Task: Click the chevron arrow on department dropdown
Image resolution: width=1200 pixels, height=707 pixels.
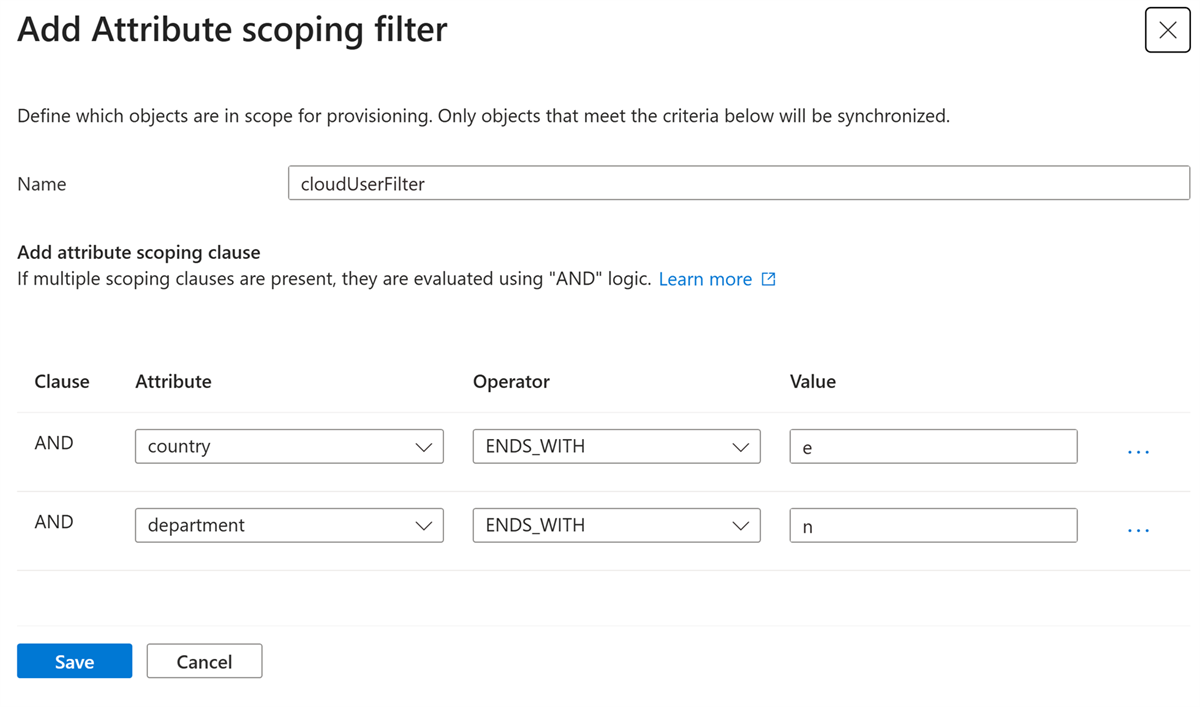Action: [423, 526]
